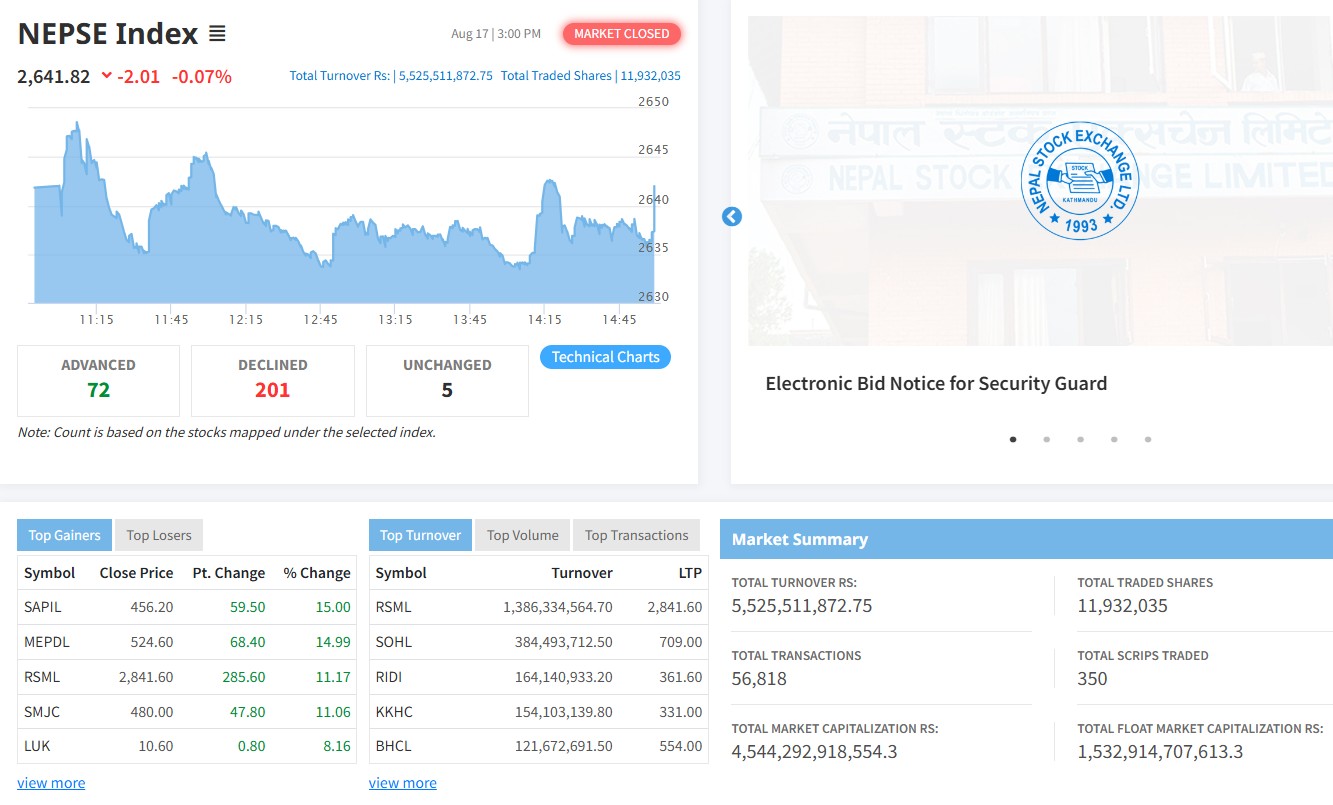Select second carousel dot
The image size is (1333, 805).
click(x=1046, y=439)
